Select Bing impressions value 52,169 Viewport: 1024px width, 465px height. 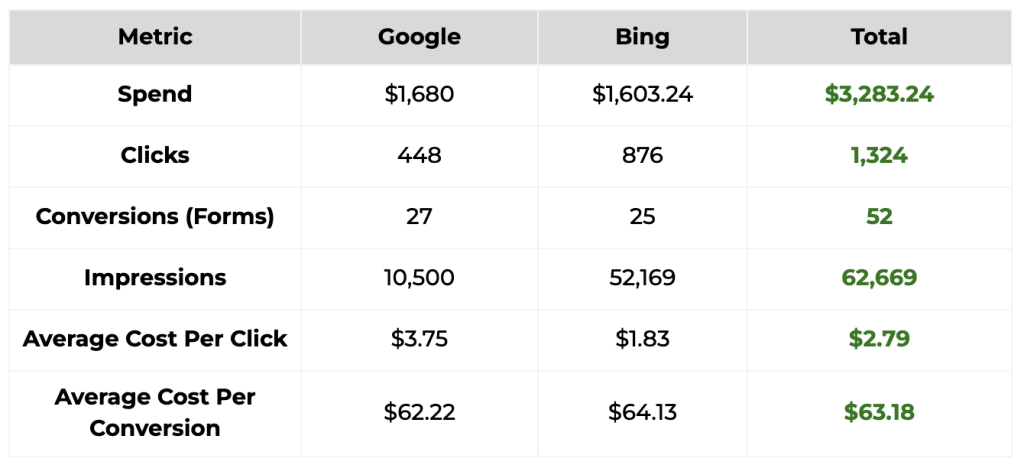click(x=642, y=277)
